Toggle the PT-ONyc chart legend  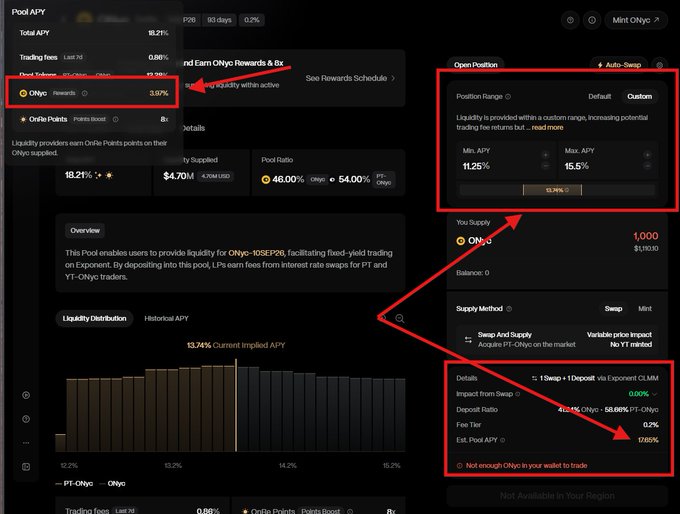pos(74,483)
